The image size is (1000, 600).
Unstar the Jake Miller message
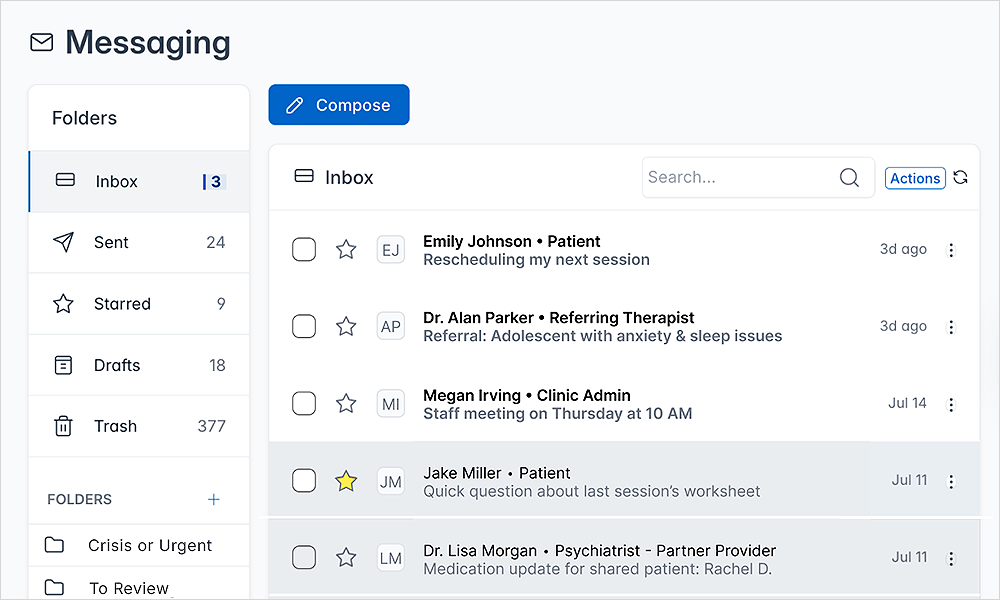(x=346, y=482)
